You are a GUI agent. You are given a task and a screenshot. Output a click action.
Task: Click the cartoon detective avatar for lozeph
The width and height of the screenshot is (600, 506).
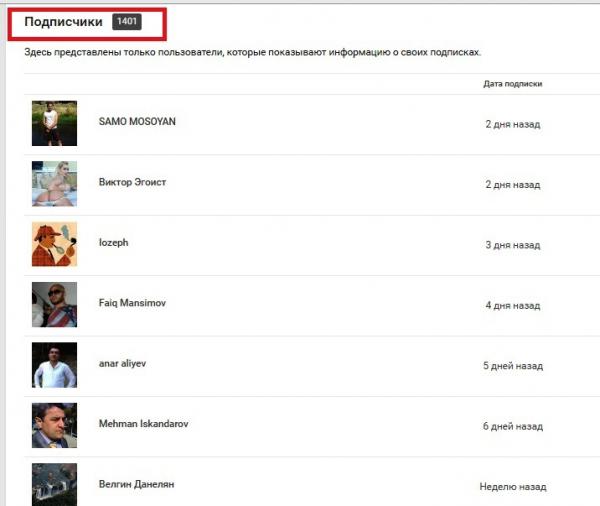pyautogui.click(x=54, y=244)
